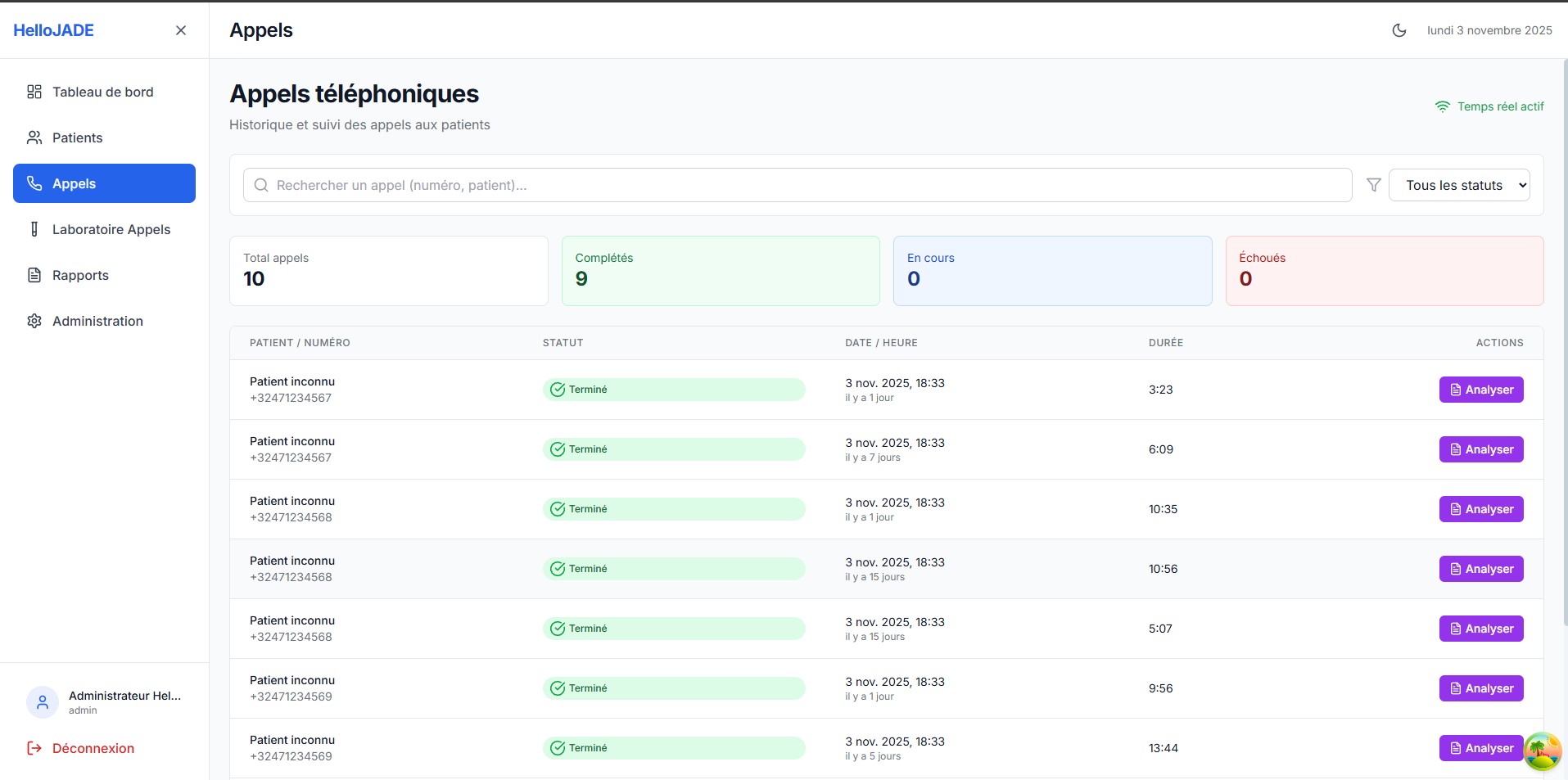
Task: Click Analyser on the first call row
Action: tap(1480, 390)
